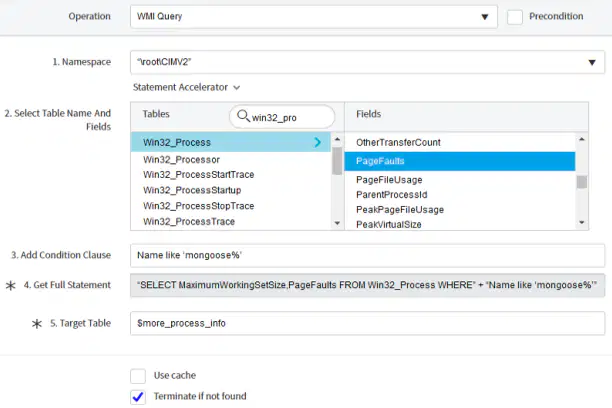
Task: Click the chevron arrow on Win32_Process row
Action: point(317,142)
